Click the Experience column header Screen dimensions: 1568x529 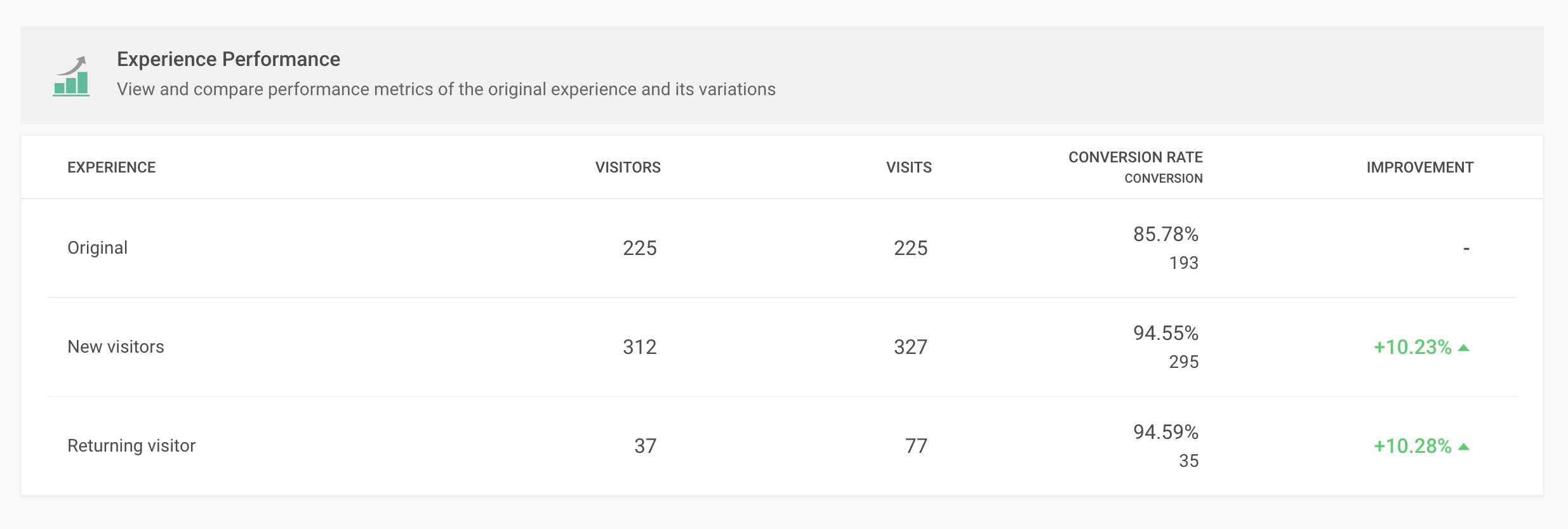click(x=111, y=167)
